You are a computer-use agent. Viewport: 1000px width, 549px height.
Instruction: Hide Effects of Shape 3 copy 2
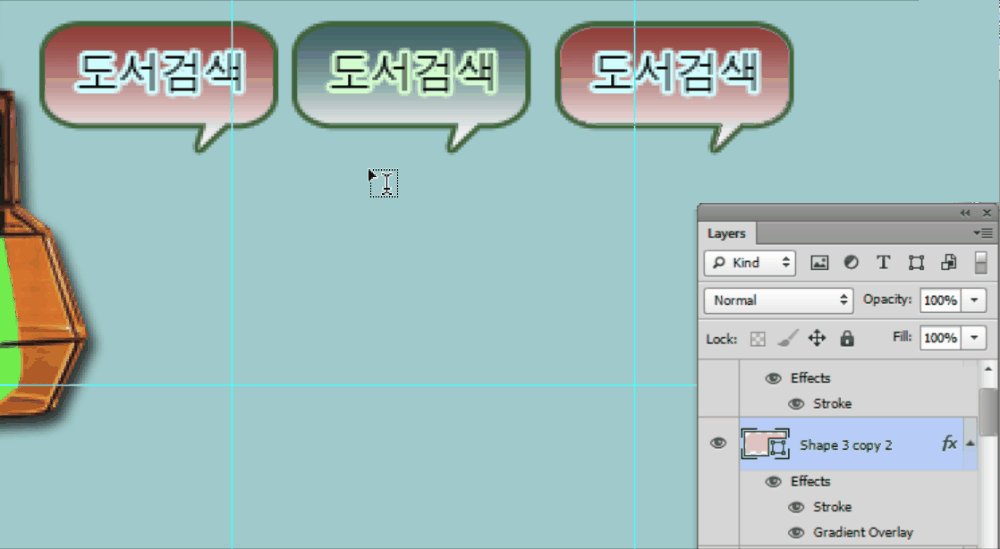773,481
